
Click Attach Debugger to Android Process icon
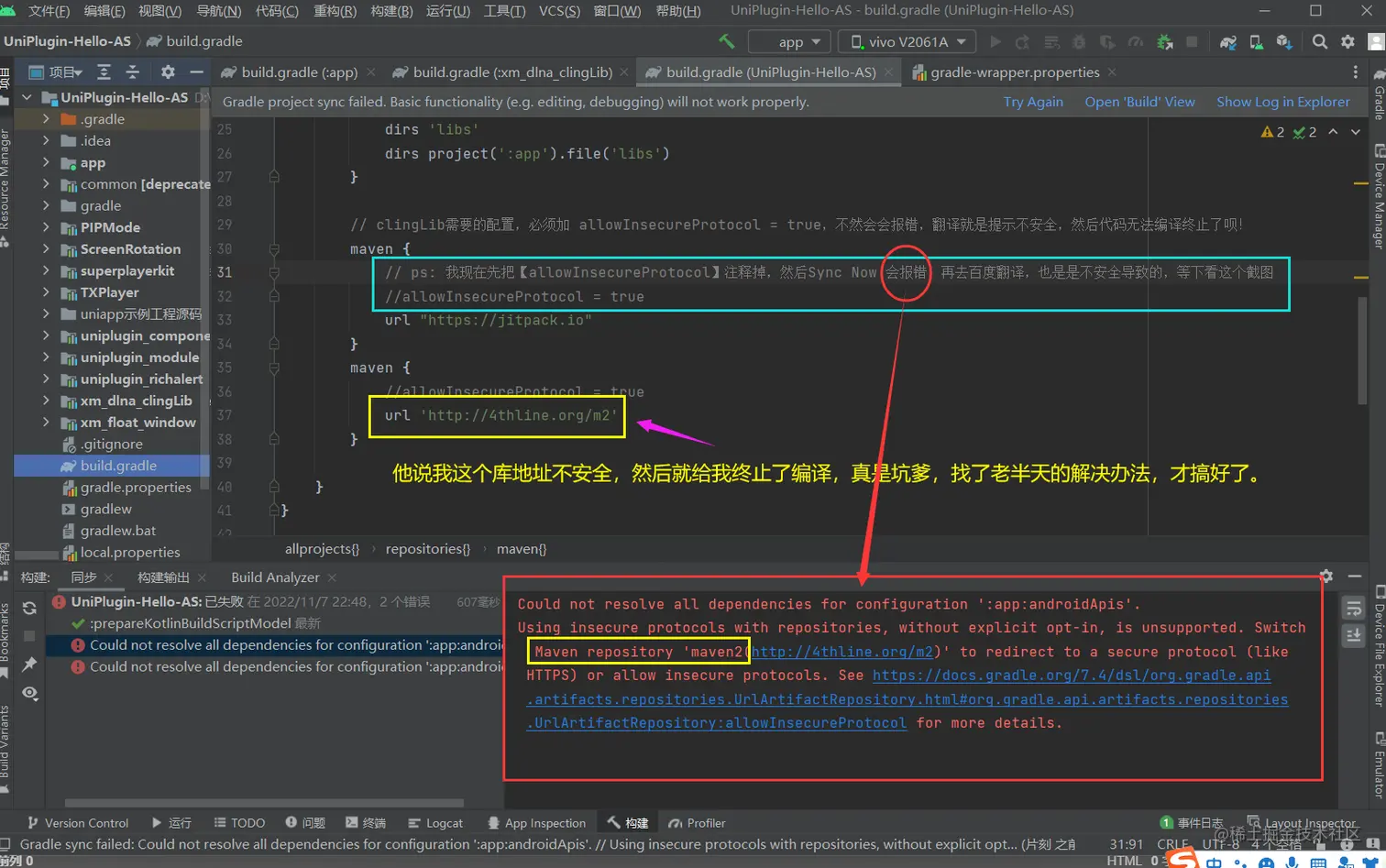point(1164,41)
